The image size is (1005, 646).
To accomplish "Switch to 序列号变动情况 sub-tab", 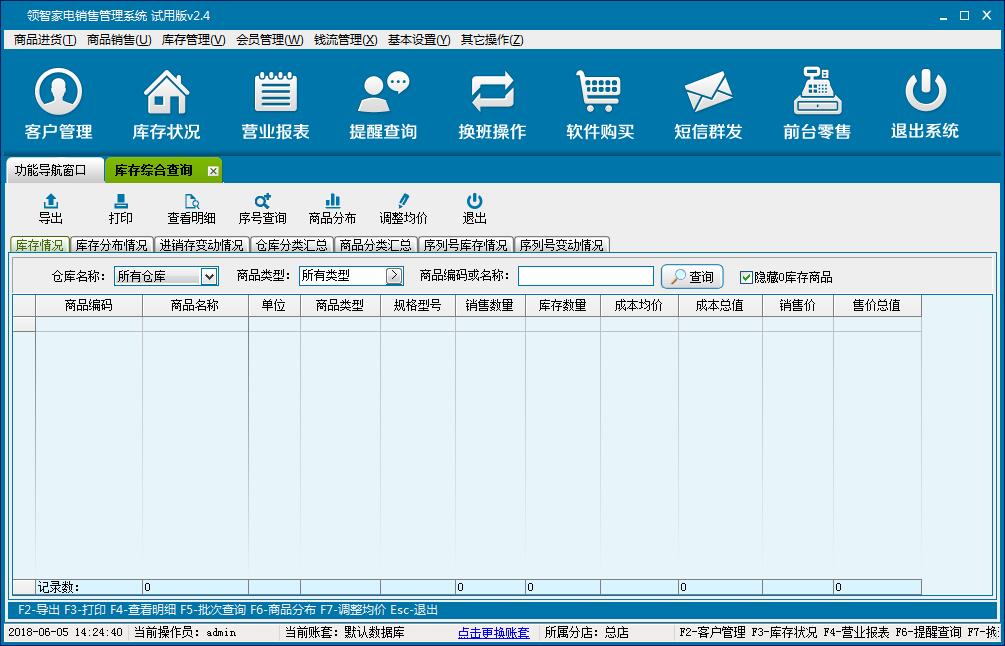I will 561,245.
